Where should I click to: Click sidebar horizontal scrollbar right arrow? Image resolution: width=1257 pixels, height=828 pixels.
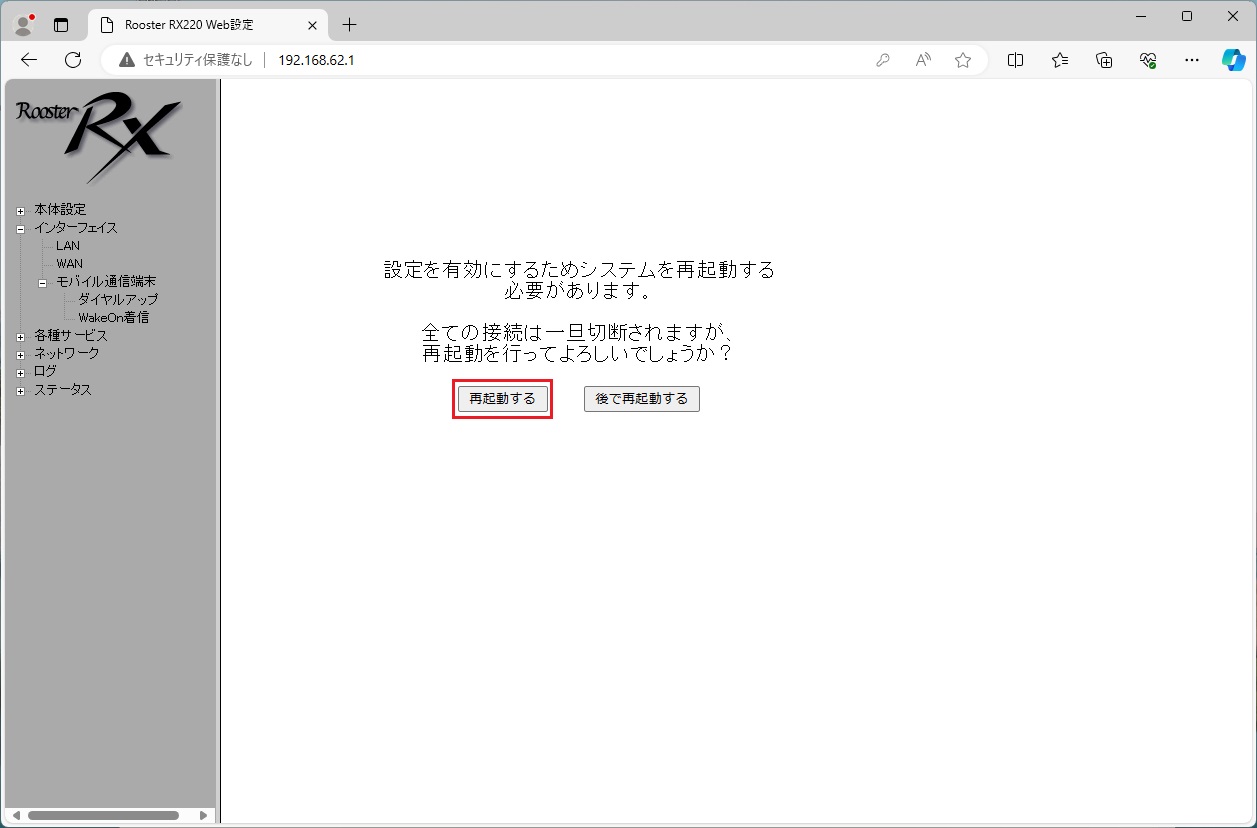204,816
